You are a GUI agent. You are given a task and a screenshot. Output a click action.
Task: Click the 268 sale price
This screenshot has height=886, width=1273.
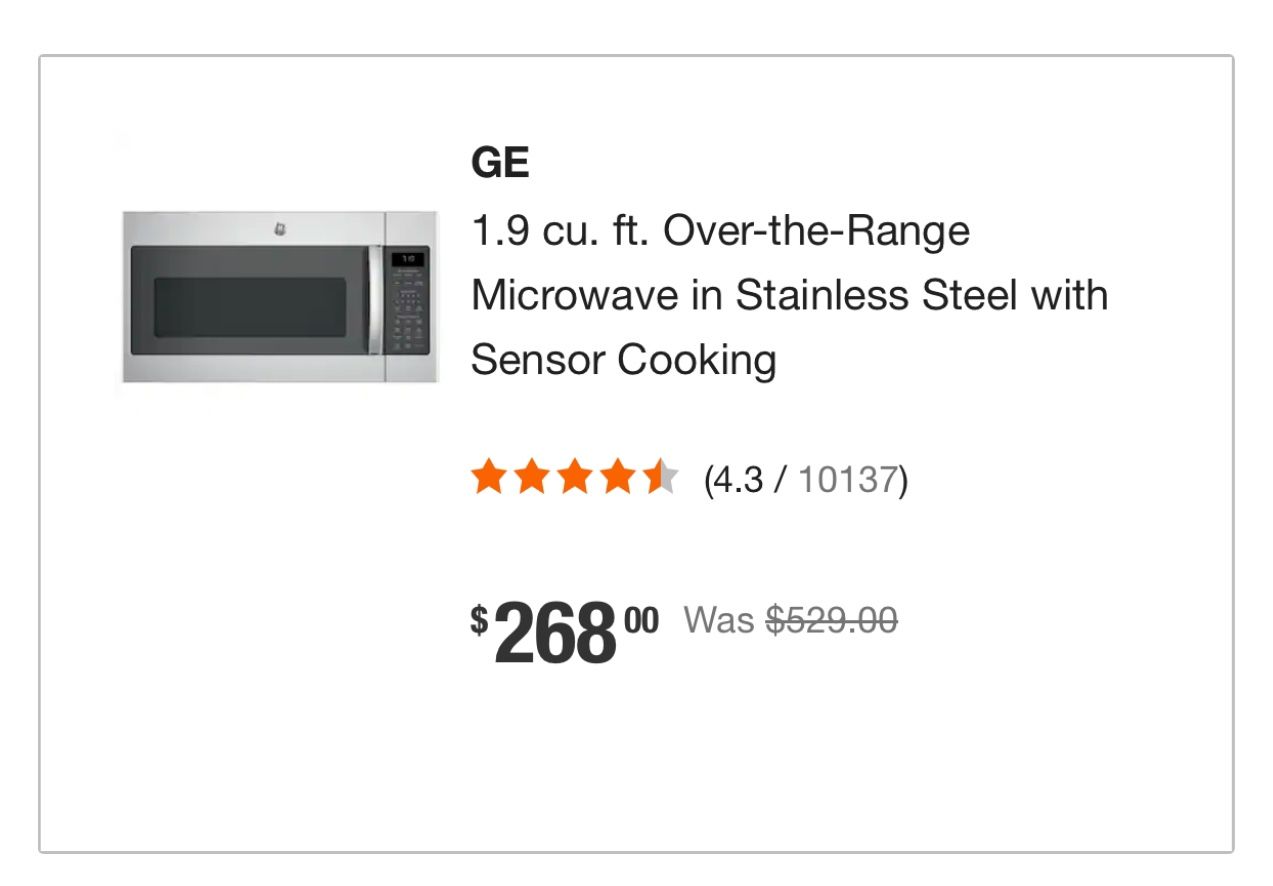(555, 632)
